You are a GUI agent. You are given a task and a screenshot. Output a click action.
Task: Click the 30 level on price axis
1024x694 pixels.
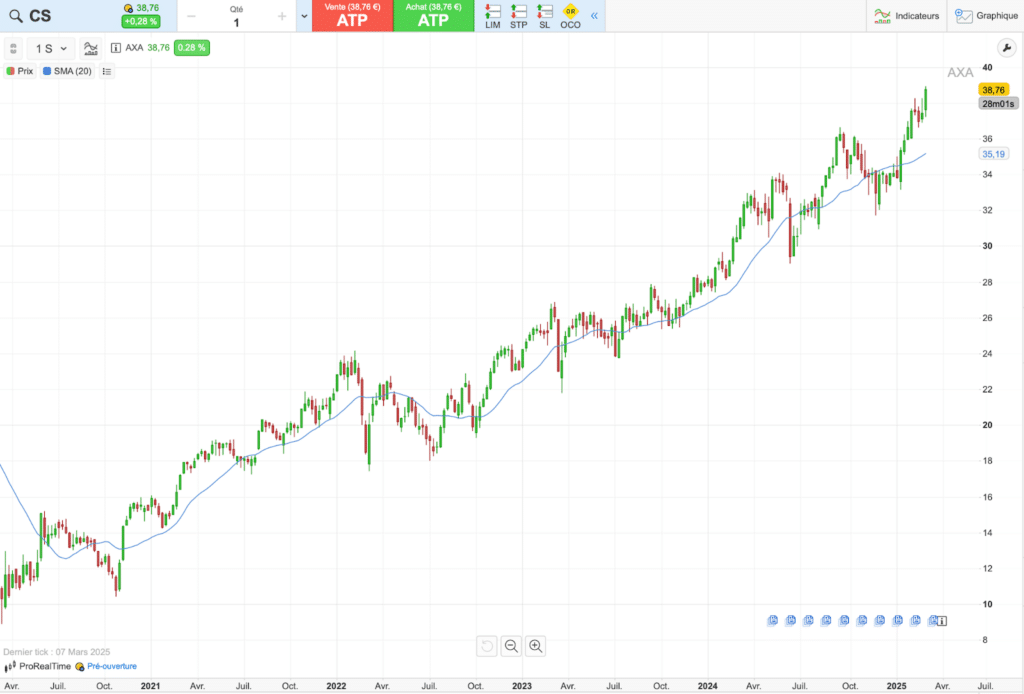coord(987,246)
